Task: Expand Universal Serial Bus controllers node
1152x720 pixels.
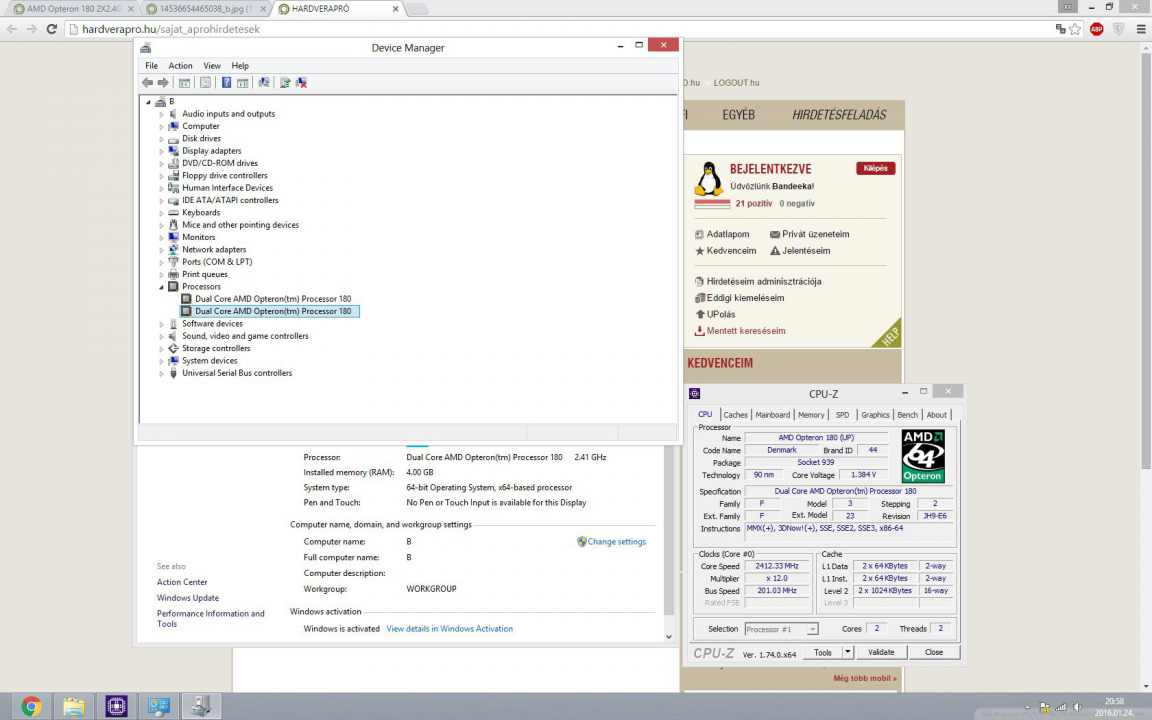Action: coord(162,374)
